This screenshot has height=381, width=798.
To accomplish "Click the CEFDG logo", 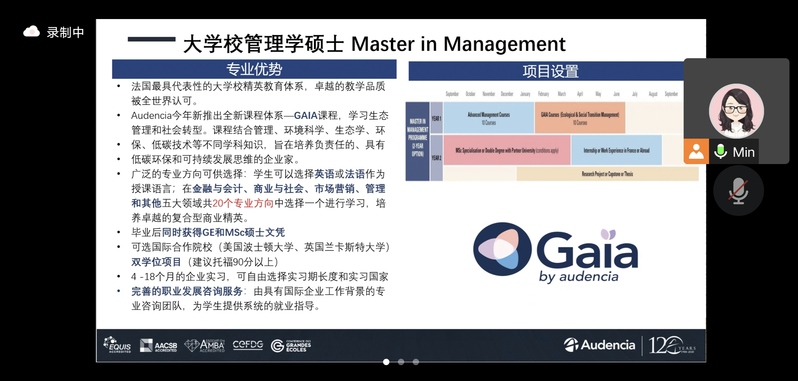I will click(x=248, y=345).
